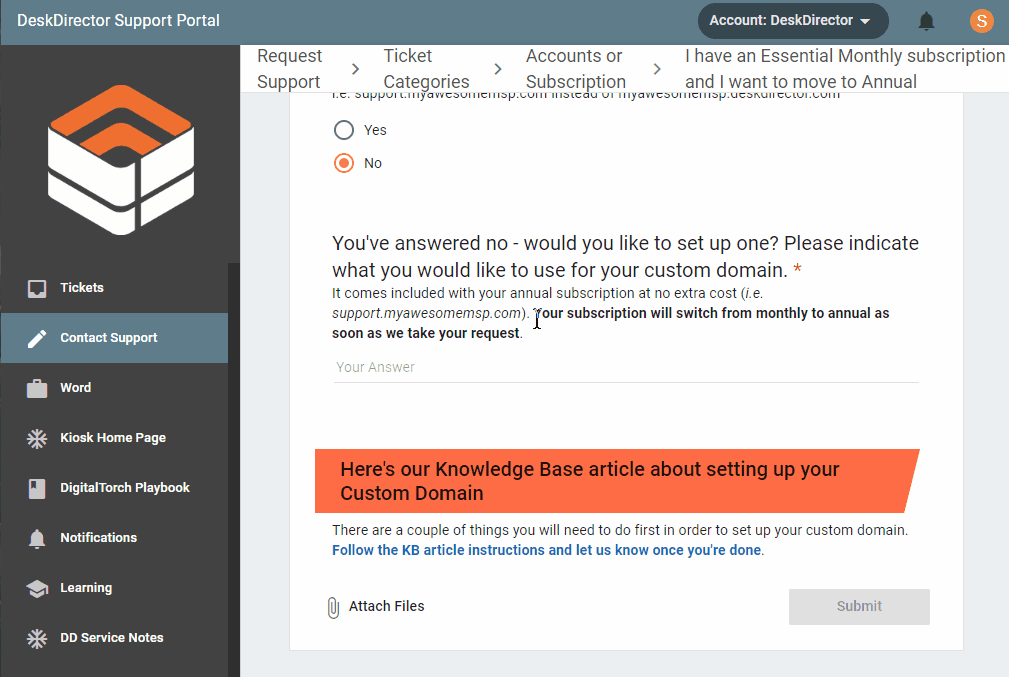Click the Your Answer input field
The width and height of the screenshot is (1009, 677).
pyautogui.click(x=625, y=367)
